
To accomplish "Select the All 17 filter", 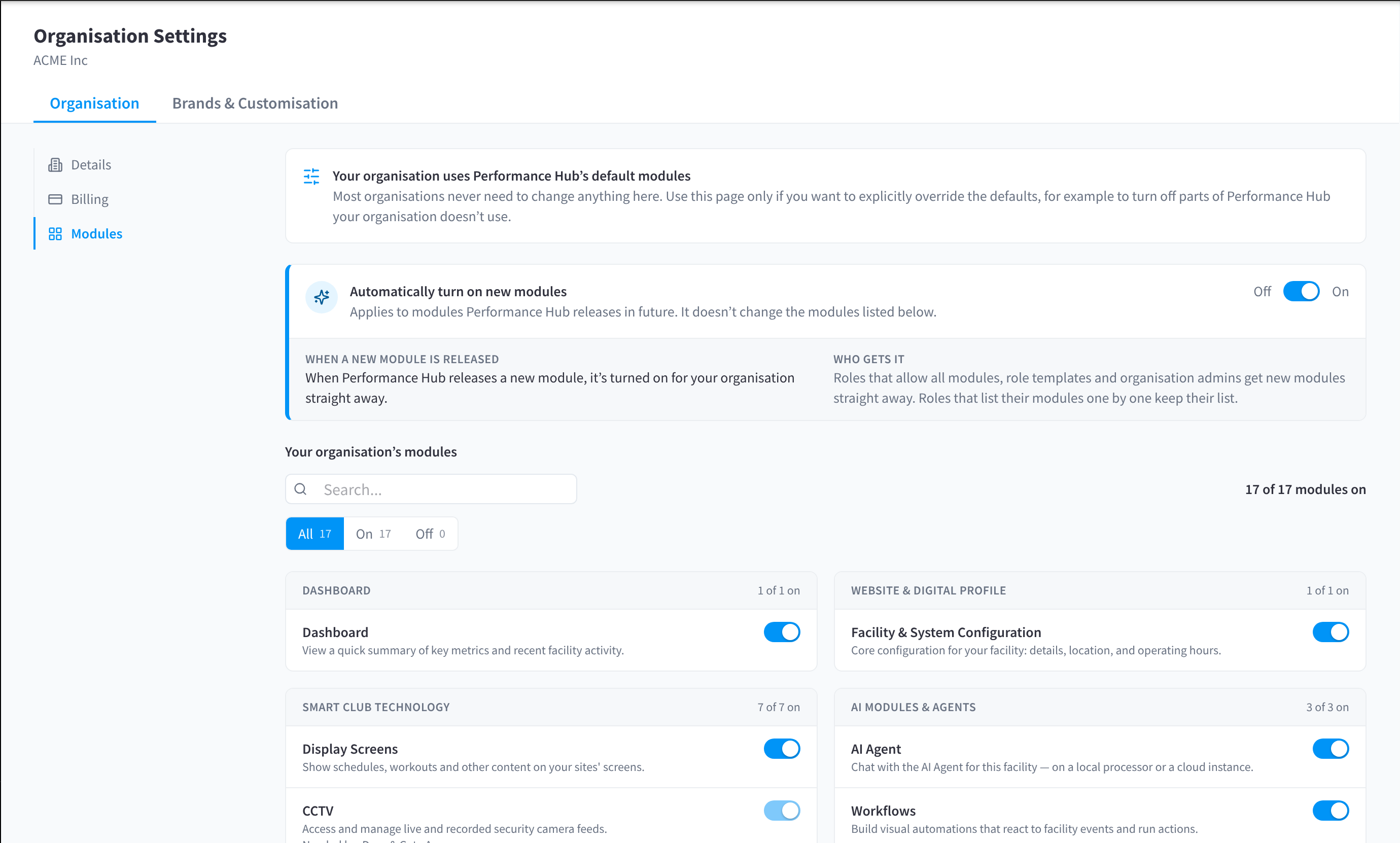I will [x=314, y=534].
